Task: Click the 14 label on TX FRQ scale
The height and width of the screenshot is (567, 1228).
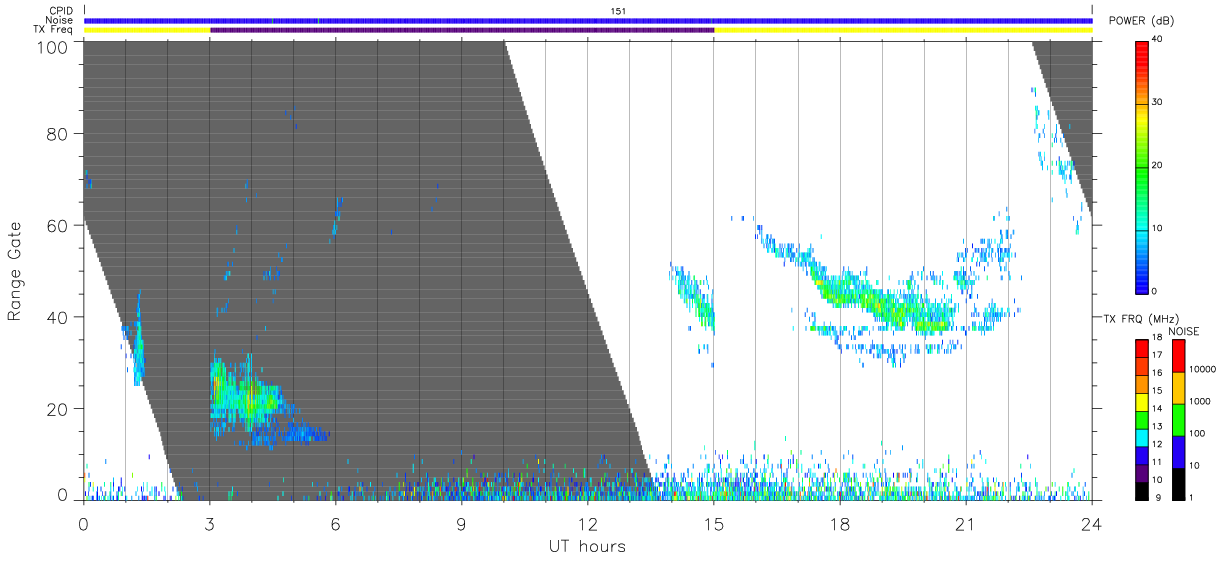Action: [1157, 409]
